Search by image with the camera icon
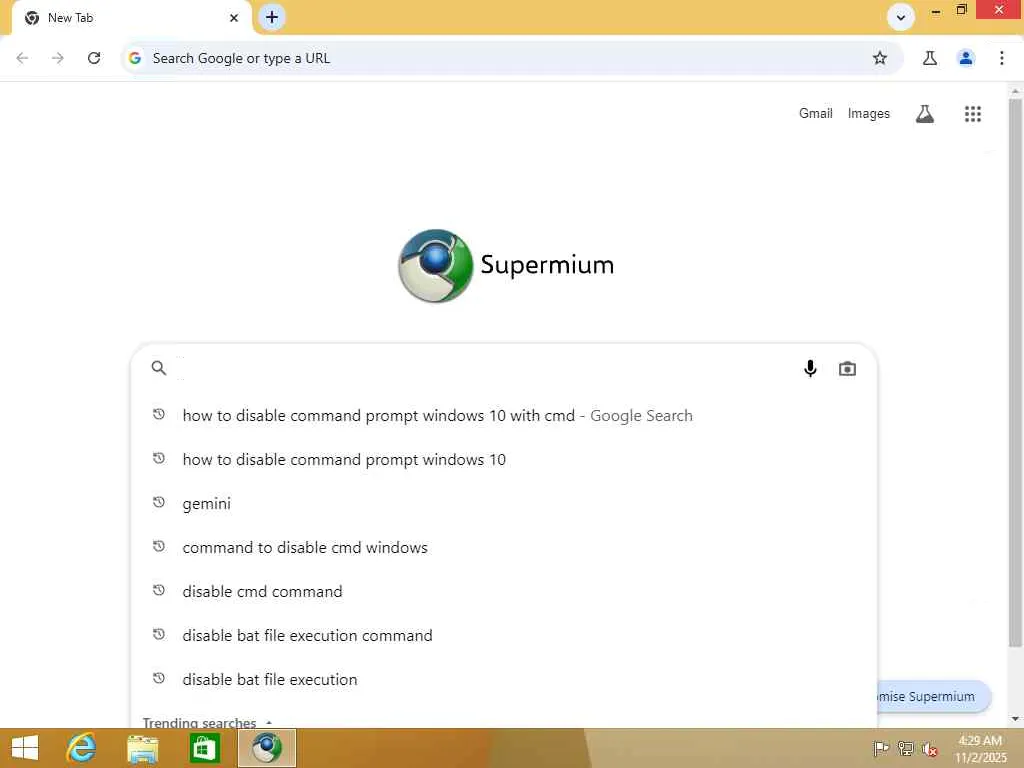The image size is (1024, 768). 847,369
